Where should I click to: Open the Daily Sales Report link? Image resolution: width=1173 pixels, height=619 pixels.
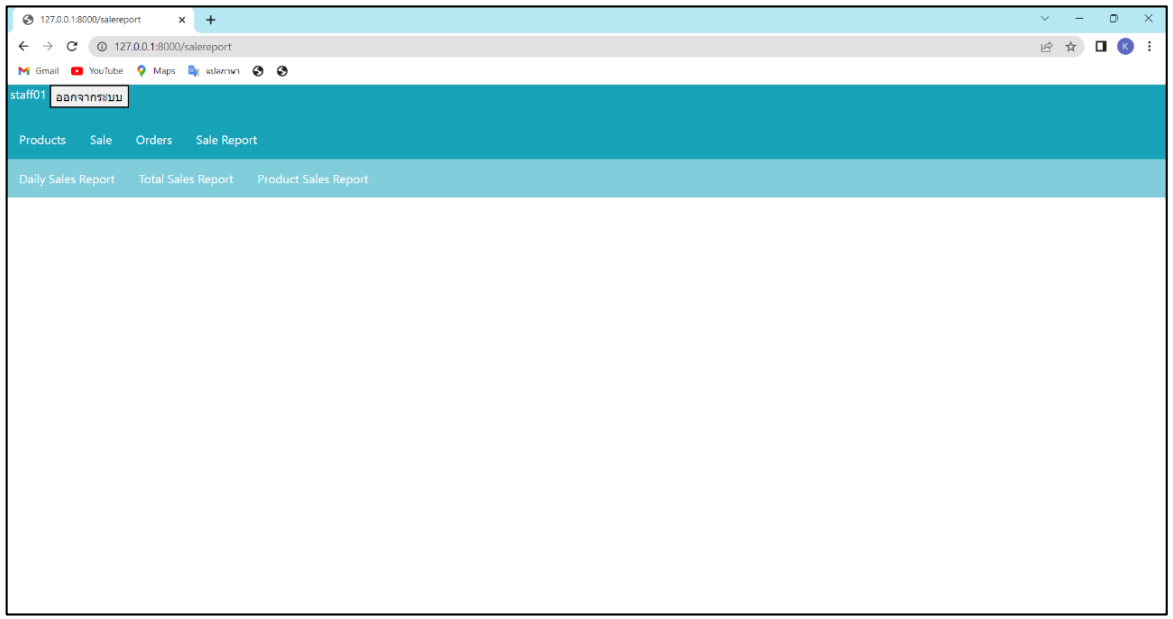coord(66,179)
